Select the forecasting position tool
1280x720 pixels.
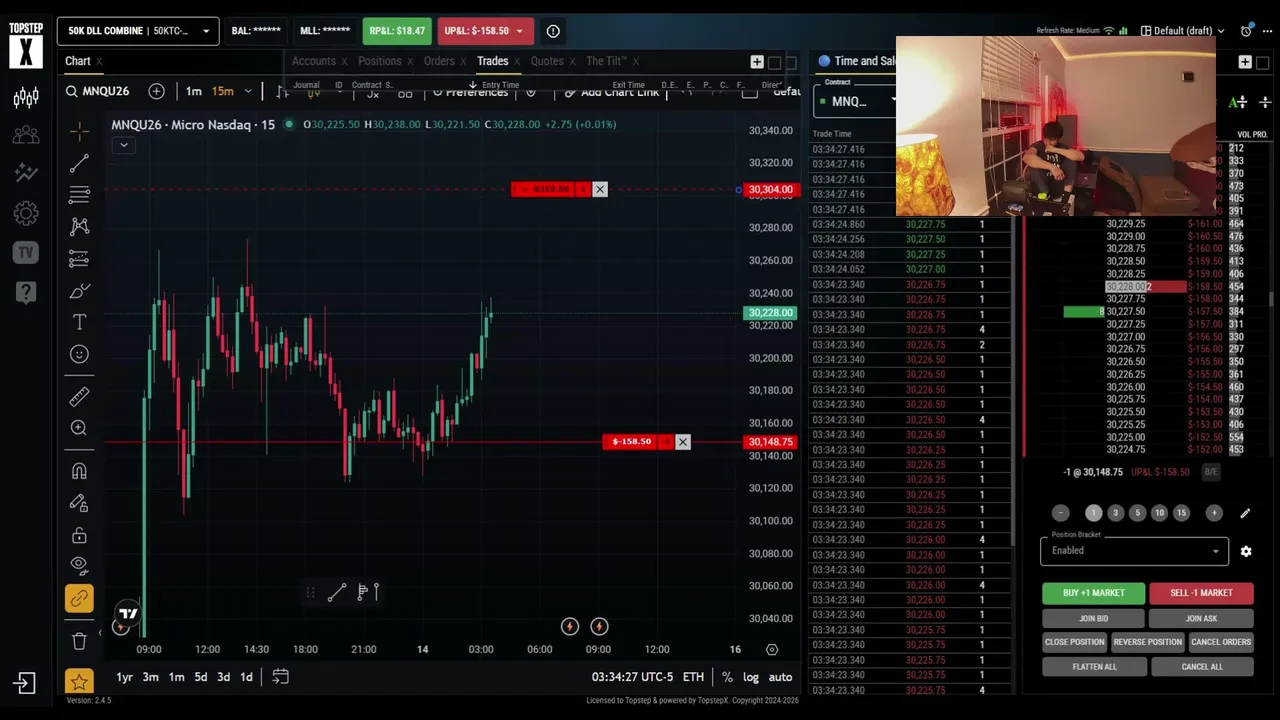click(x=80, y=259)
